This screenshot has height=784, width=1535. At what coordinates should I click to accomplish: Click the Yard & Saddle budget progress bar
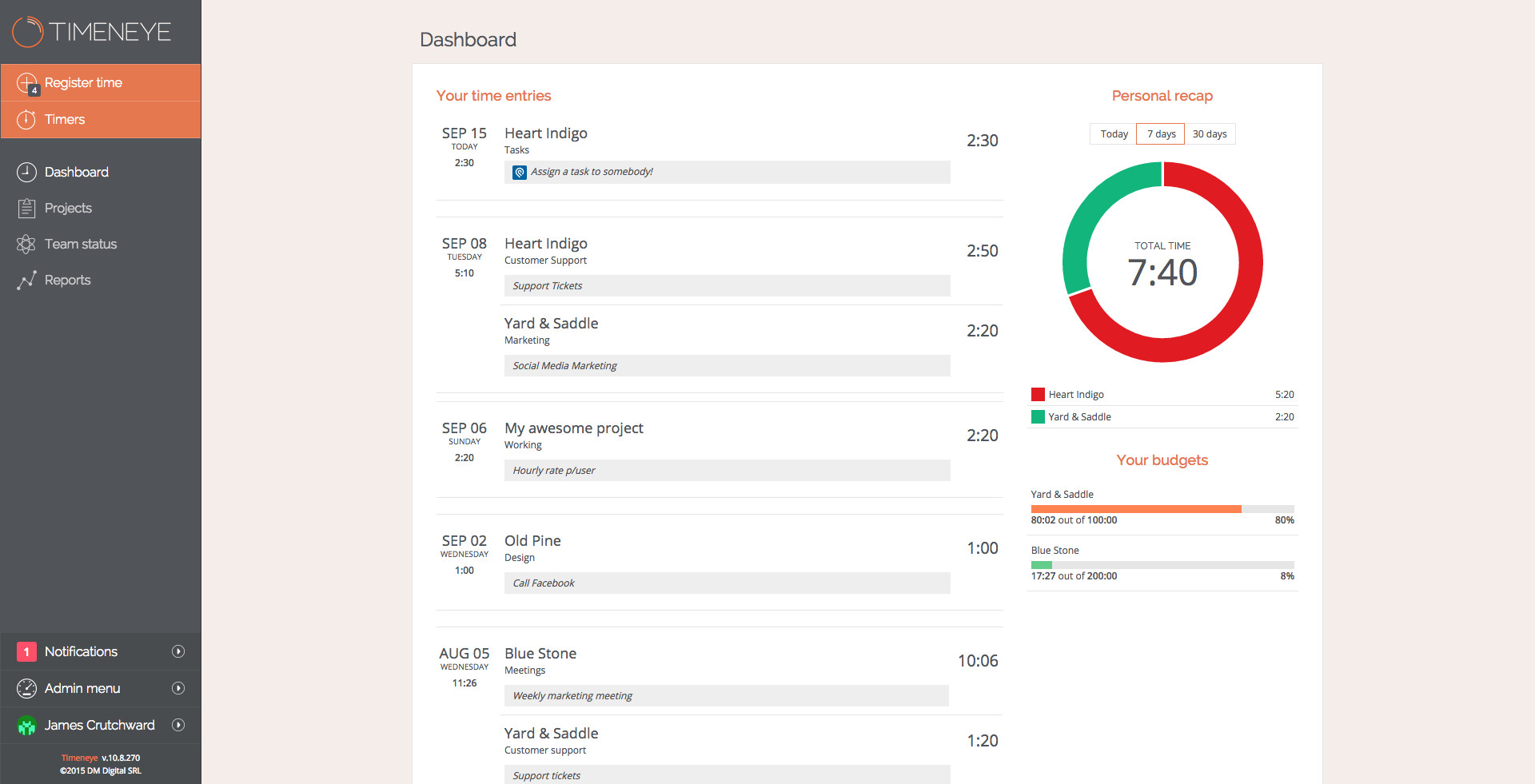pyautogui.click(x=1162, y=509)
